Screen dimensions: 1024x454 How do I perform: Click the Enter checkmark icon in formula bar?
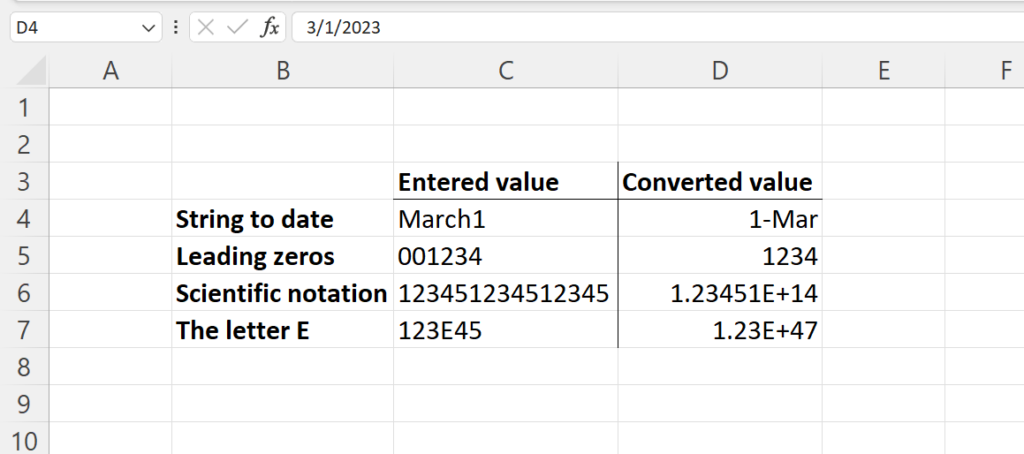pyautogui.click(x=237, y=27)
